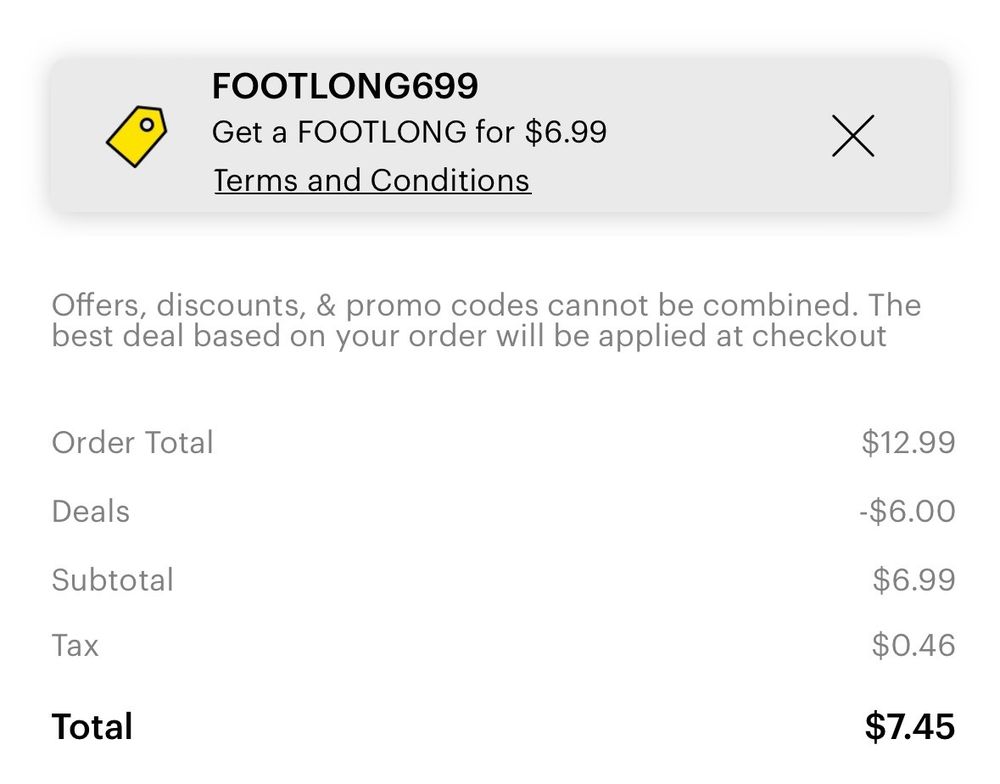Click the $12.99 order total amount

click(908, 442)
